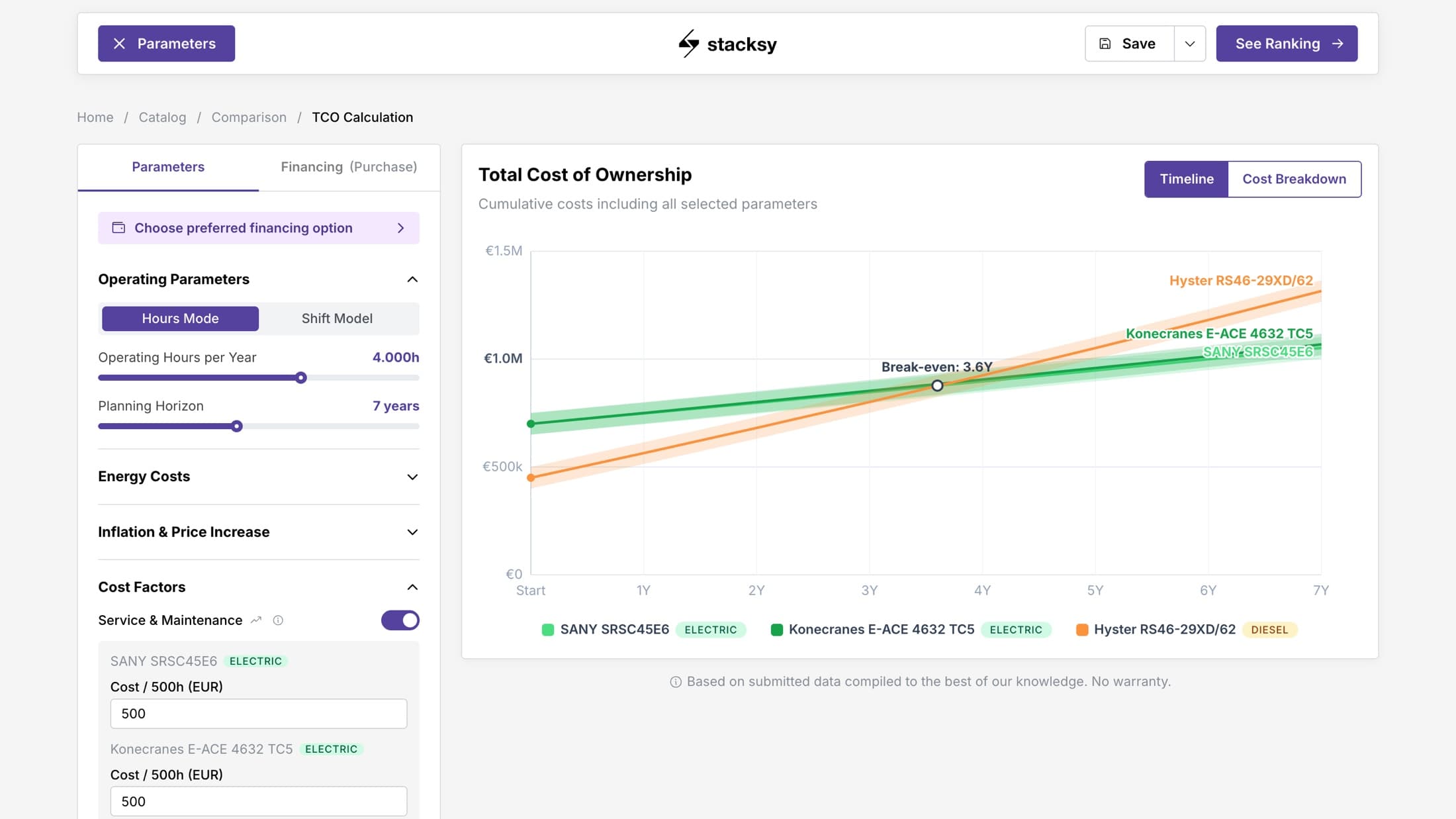Click the trend arrow icon beside Service & Maintenance

point(256,620)
